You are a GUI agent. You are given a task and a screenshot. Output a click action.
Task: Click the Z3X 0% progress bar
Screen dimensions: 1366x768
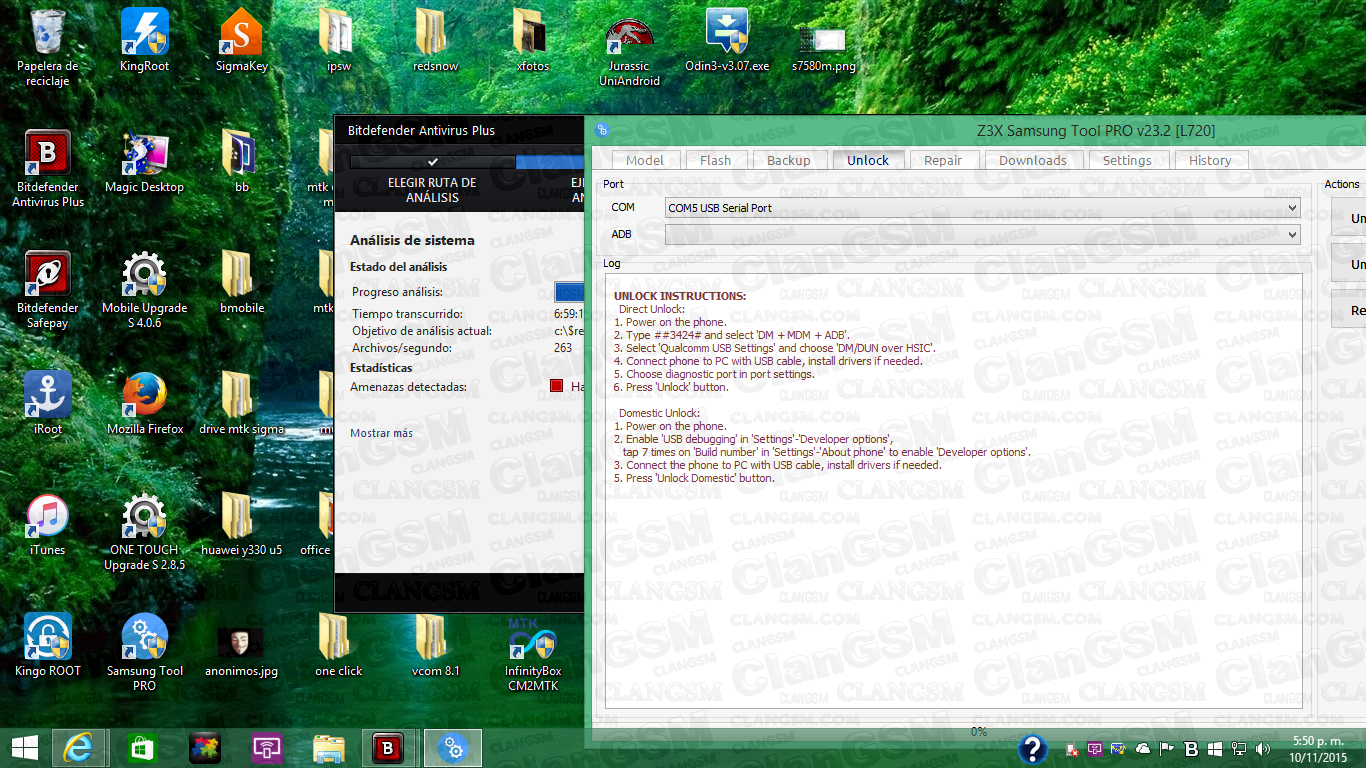pyautogui.click(x=979, y=732)
